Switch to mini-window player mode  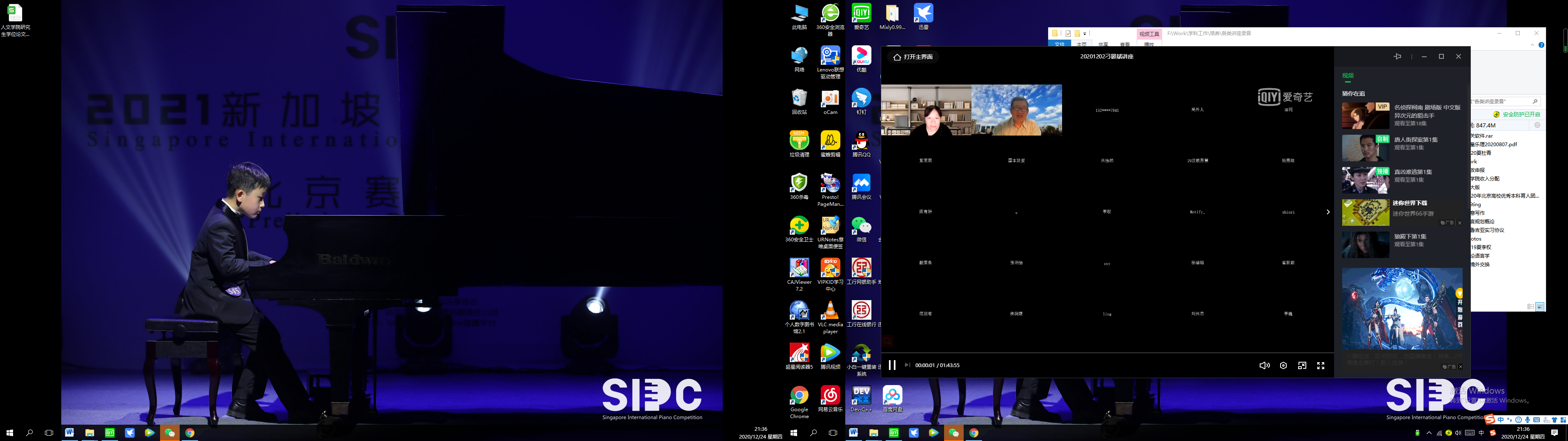click(1302, 365)
